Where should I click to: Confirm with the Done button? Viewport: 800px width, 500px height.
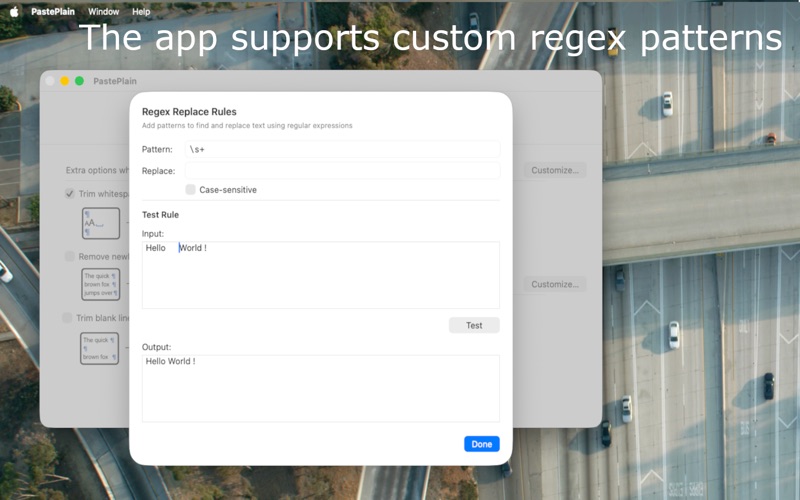click(482, 444)
